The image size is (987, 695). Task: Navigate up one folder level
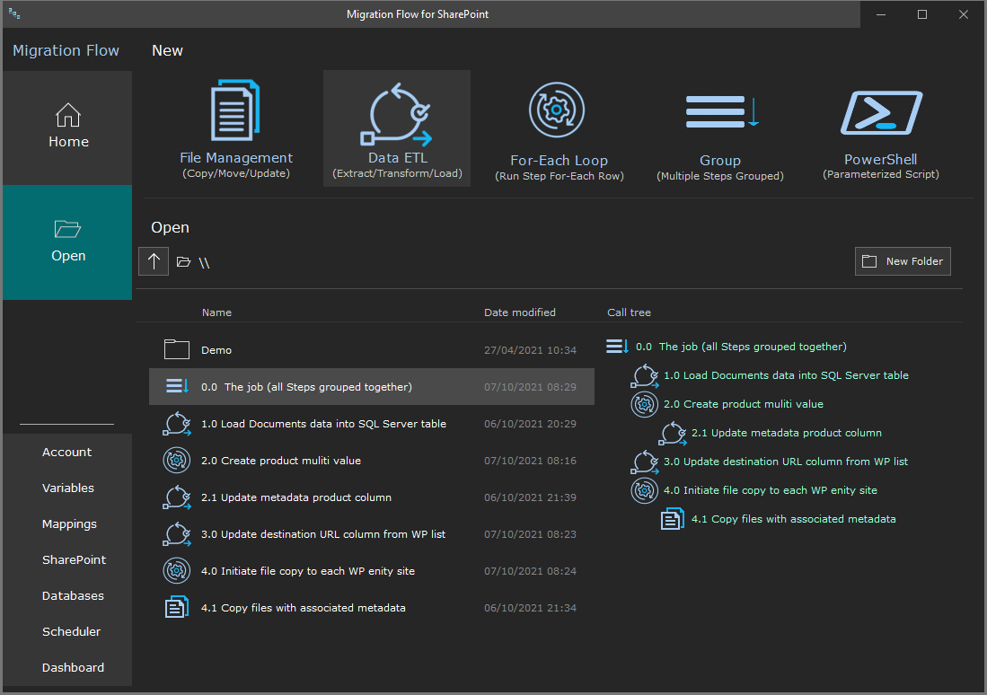click(x=154, y=261)
